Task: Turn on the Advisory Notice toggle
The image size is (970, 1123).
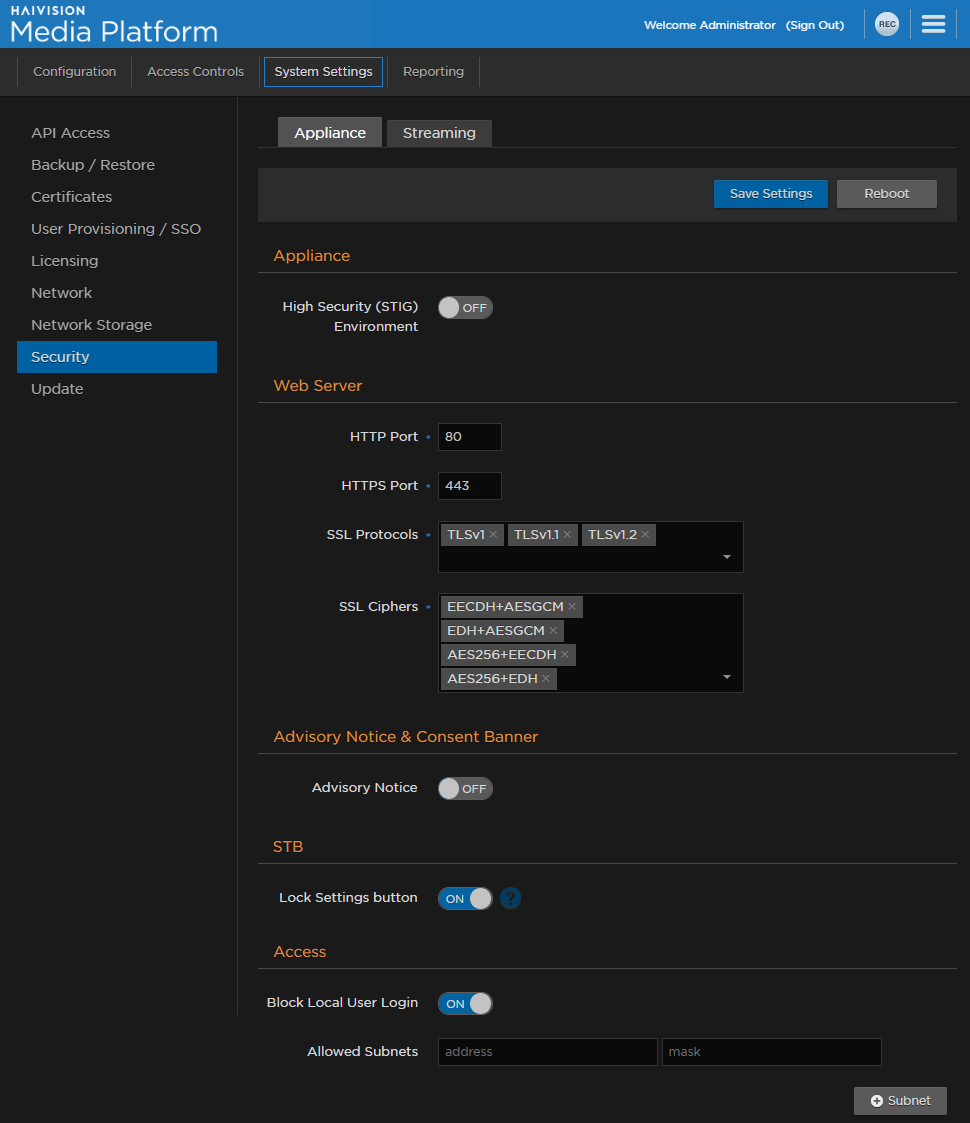Action: click(x=465, y=788)
